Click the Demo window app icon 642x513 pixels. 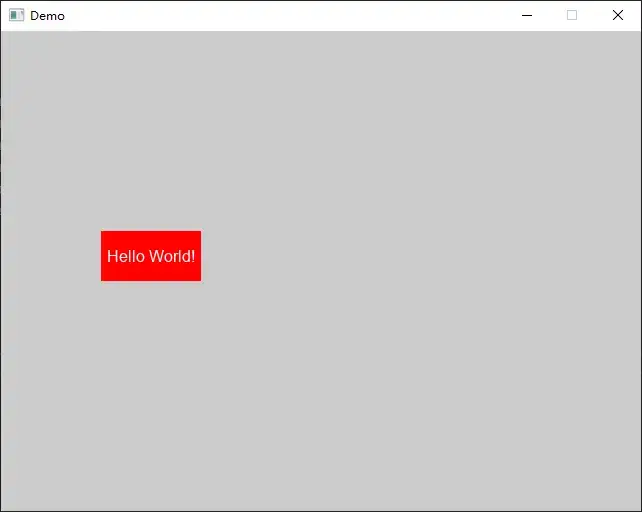(x=16, y=15)
